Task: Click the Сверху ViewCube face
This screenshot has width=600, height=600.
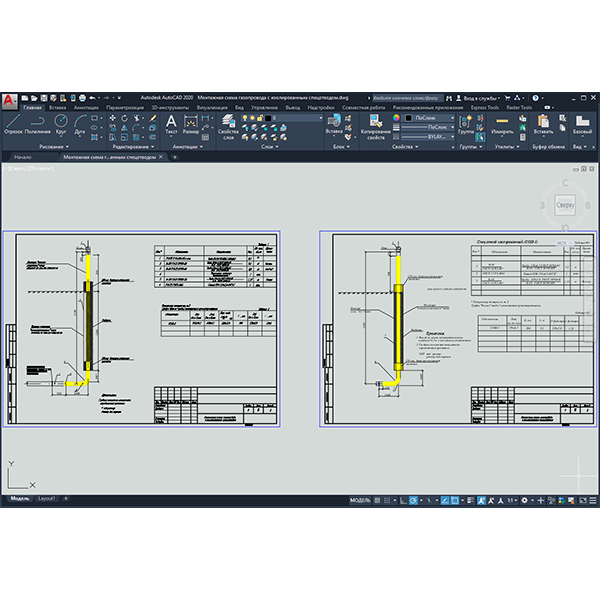Action: tap(565, 205)
